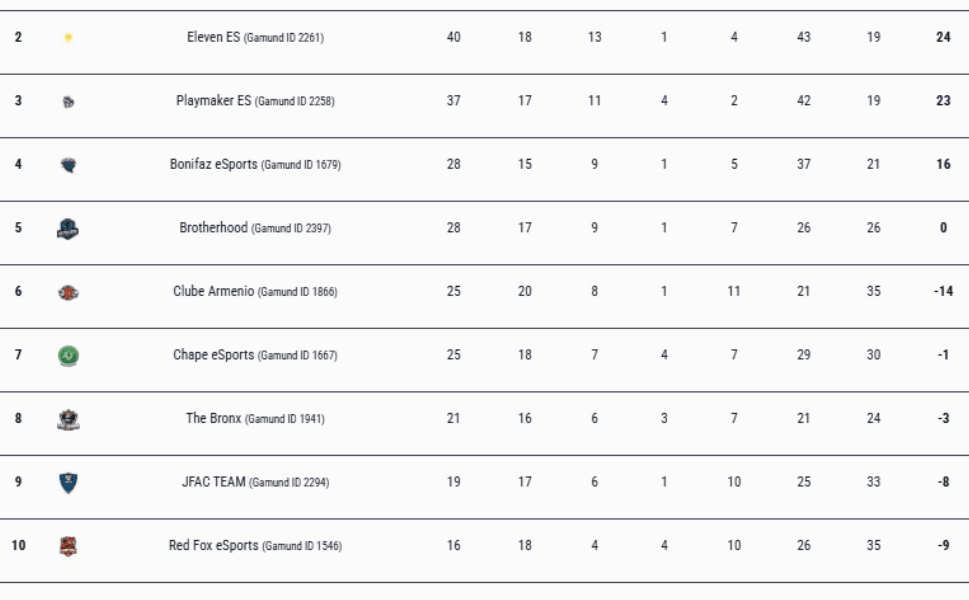969x600 pixels.
Task: Open The Bronx team name link
Action: click(213, 418)
